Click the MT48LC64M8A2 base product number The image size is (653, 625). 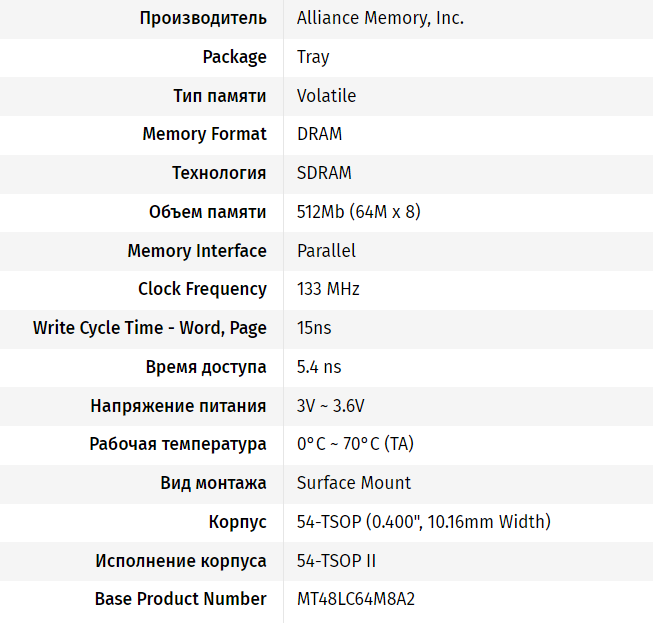[x=356, y=600]
